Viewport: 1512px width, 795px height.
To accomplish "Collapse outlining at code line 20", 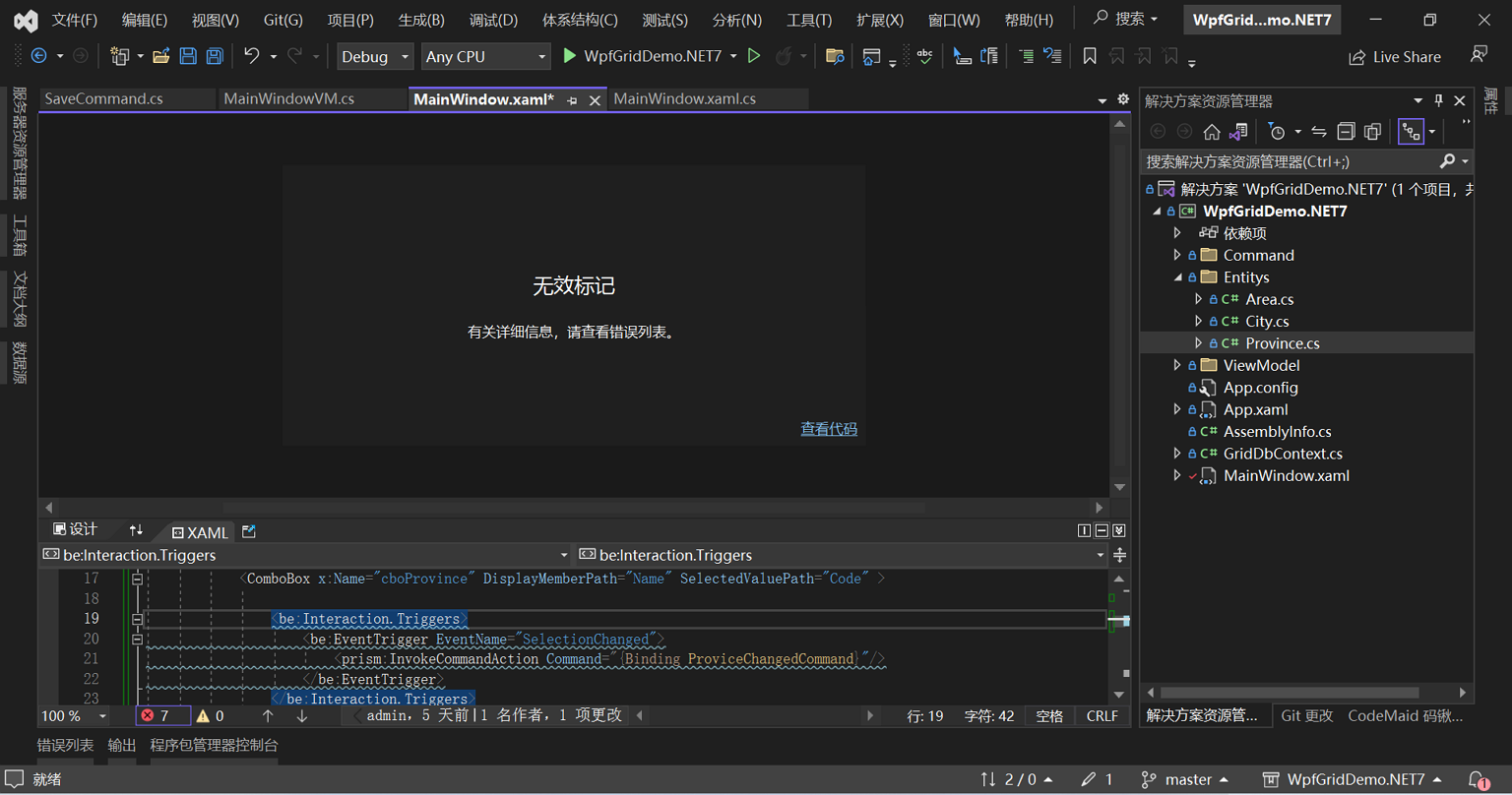I will 137,640.
